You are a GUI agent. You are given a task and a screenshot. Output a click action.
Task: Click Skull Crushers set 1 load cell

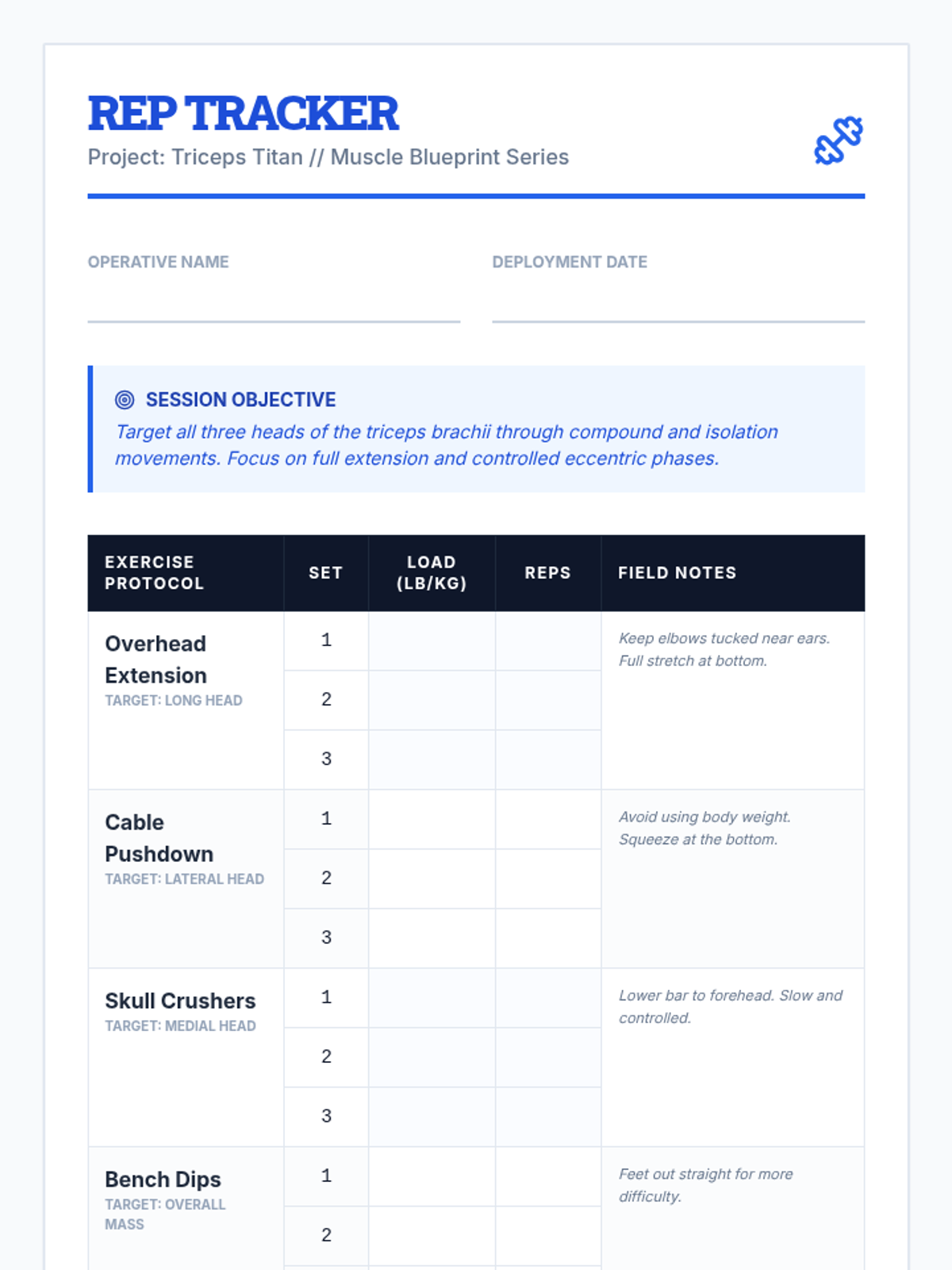pyautogui.click(x=432, y=998)
